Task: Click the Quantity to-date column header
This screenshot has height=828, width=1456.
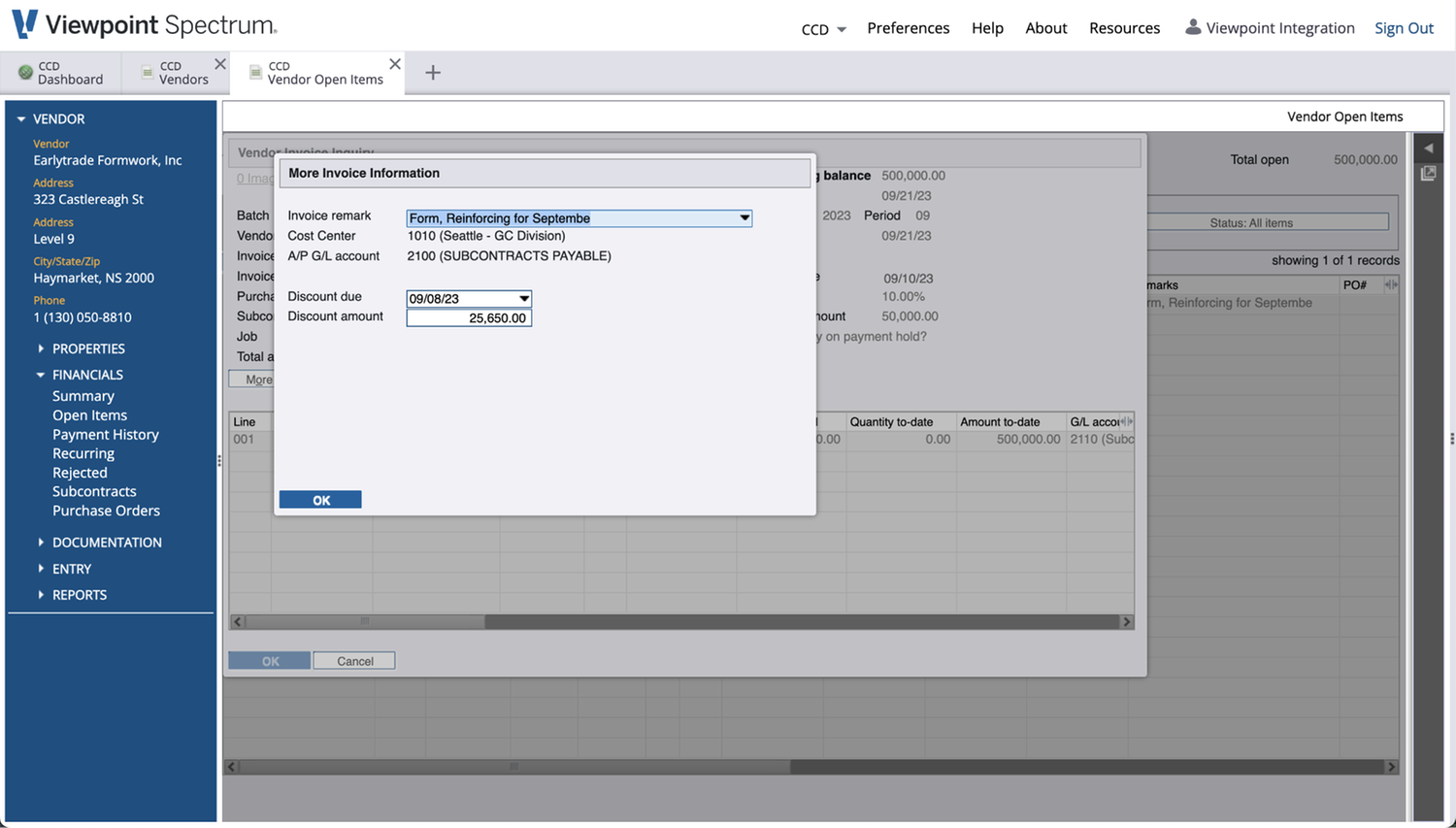Action: point(901,422)
